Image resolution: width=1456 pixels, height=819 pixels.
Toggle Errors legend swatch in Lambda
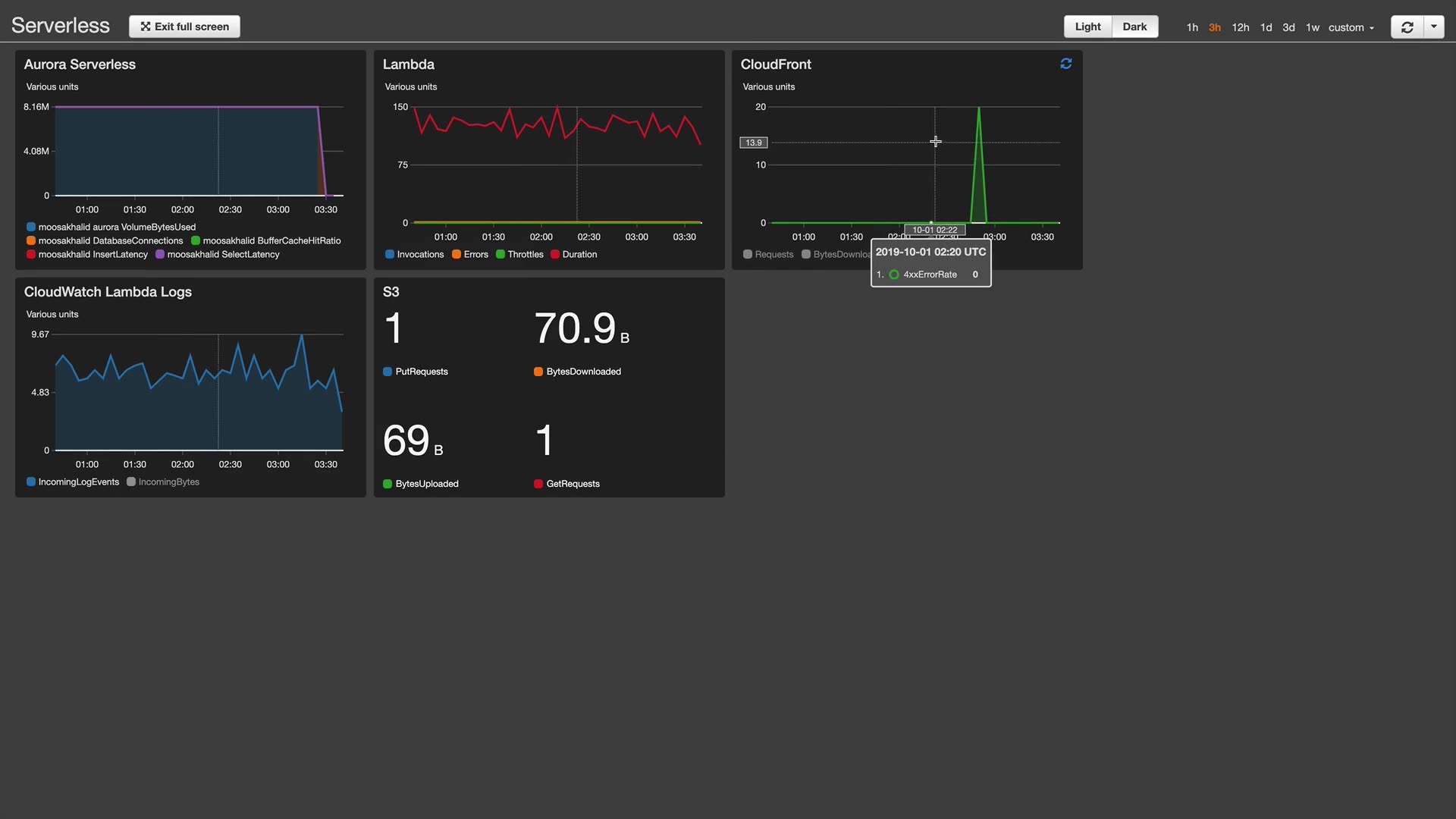457,254
